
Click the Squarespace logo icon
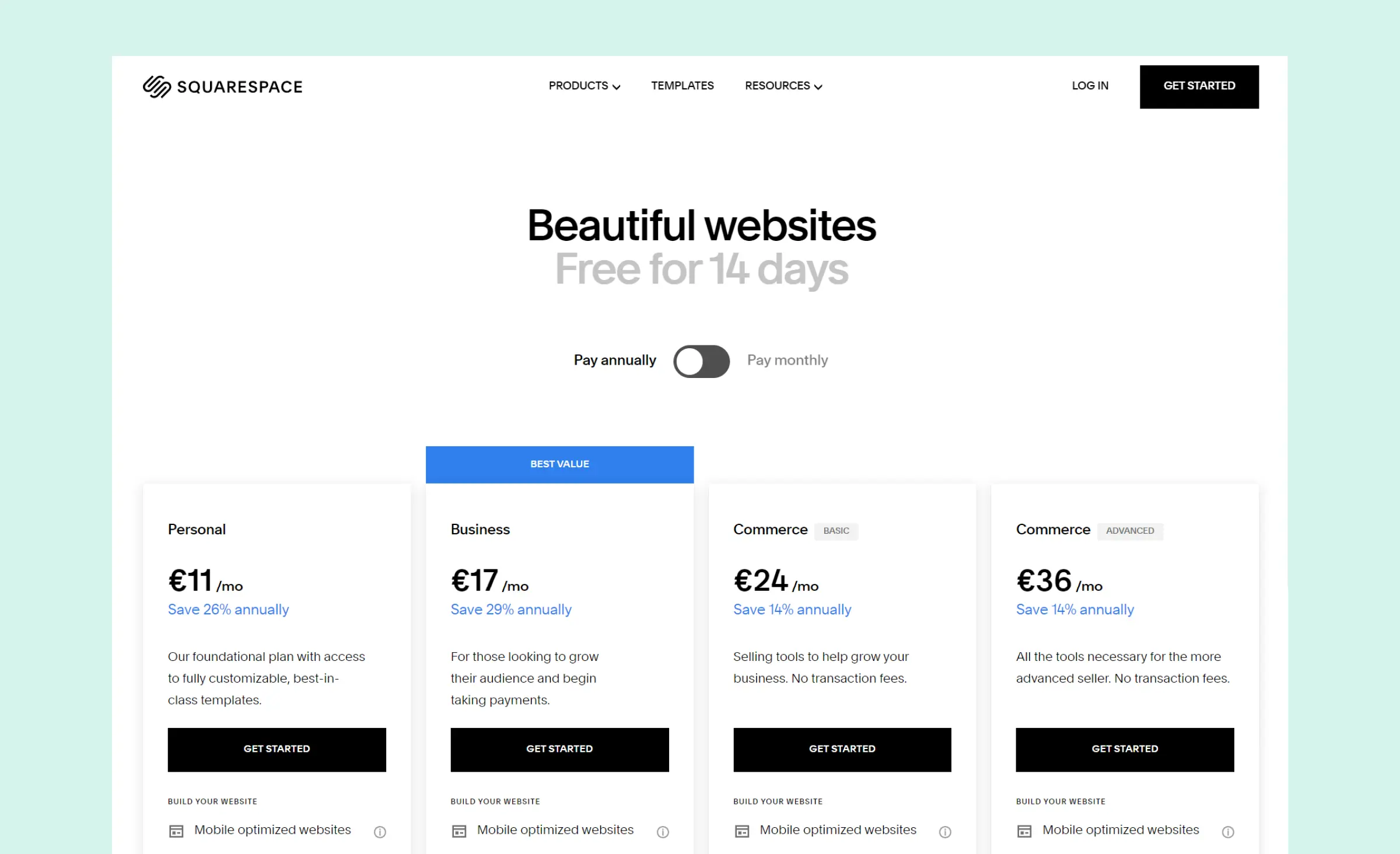(155, 86)
